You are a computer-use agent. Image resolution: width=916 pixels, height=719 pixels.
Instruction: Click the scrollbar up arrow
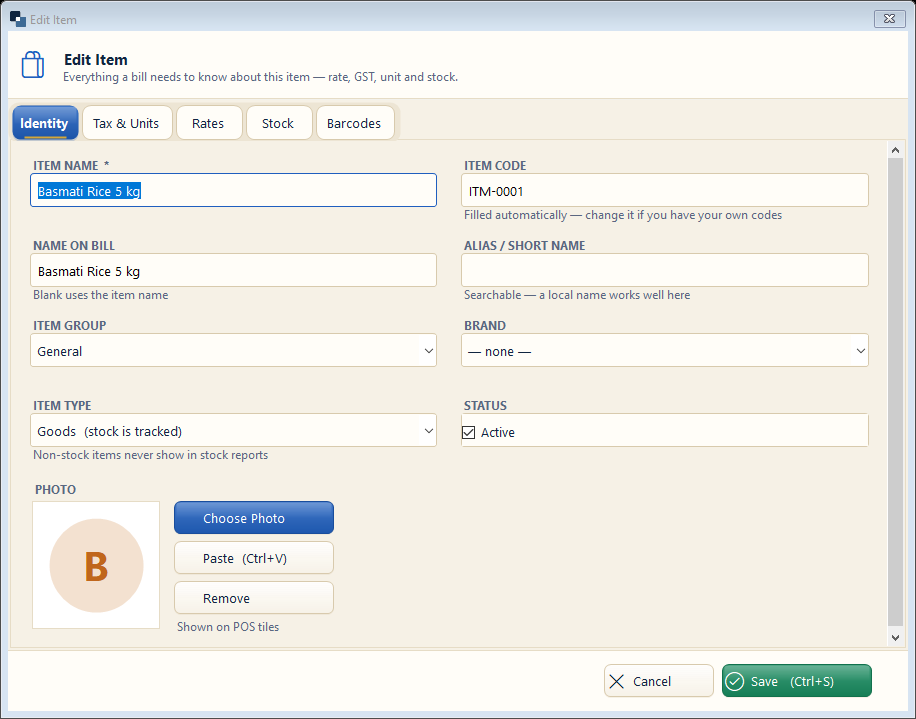coord(896,150)
